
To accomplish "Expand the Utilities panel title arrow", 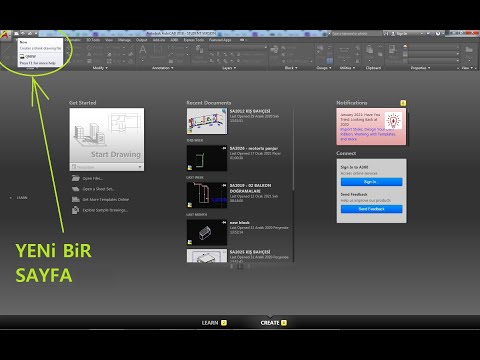I will coord(354,68).
